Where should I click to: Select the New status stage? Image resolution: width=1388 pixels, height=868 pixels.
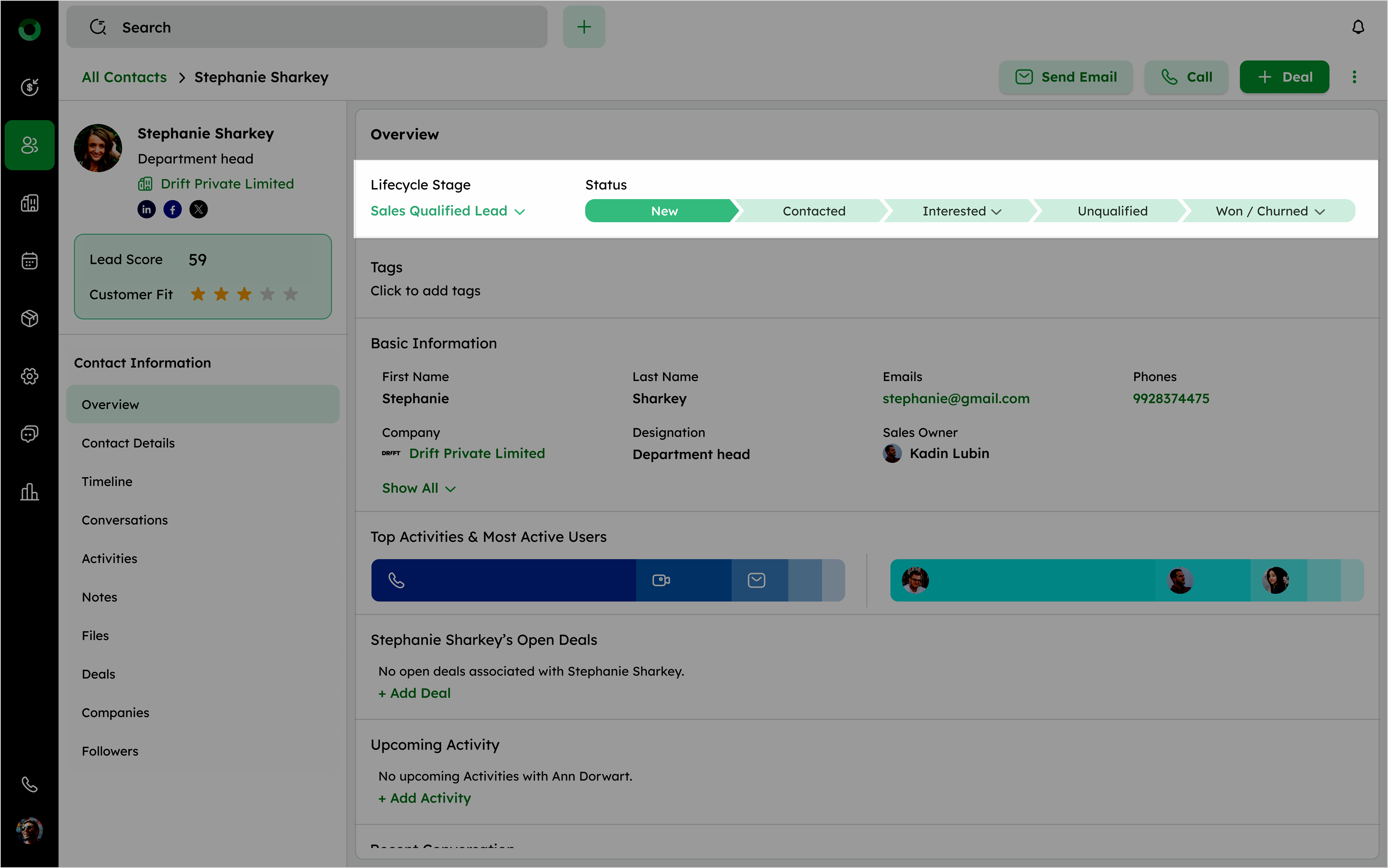664,211
